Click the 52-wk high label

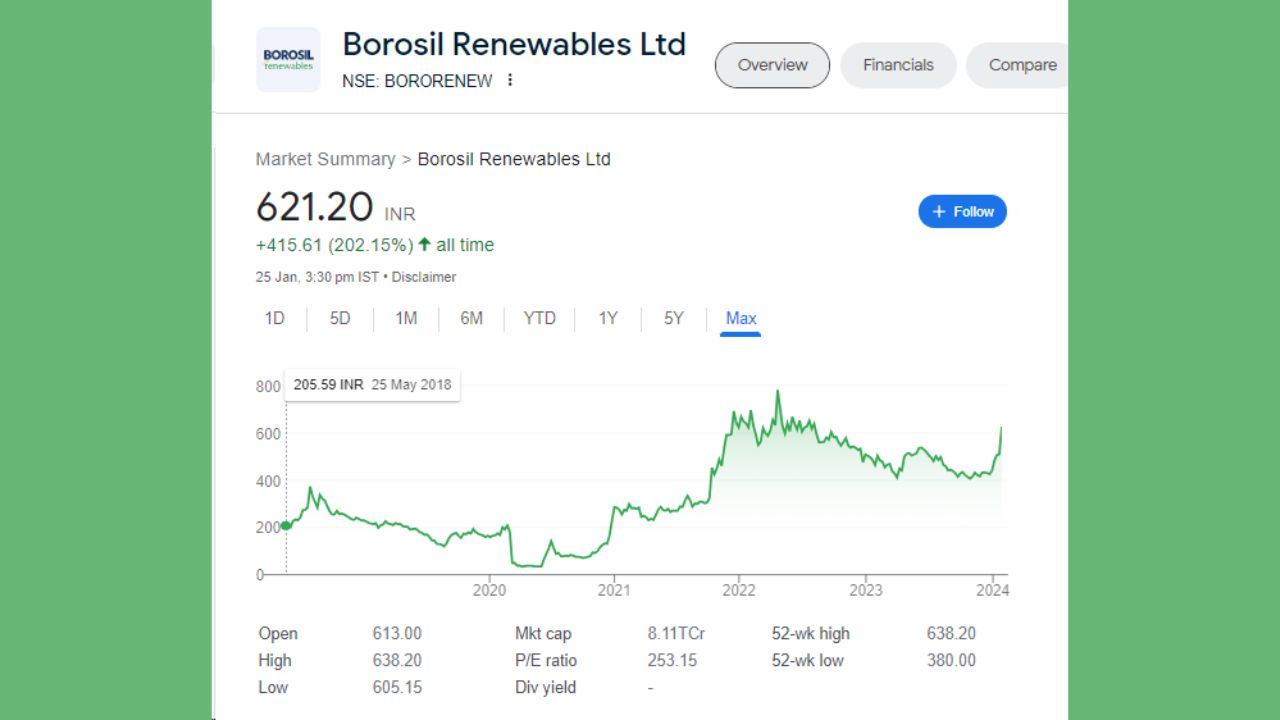pyautogui.click(x=811, y=633)
